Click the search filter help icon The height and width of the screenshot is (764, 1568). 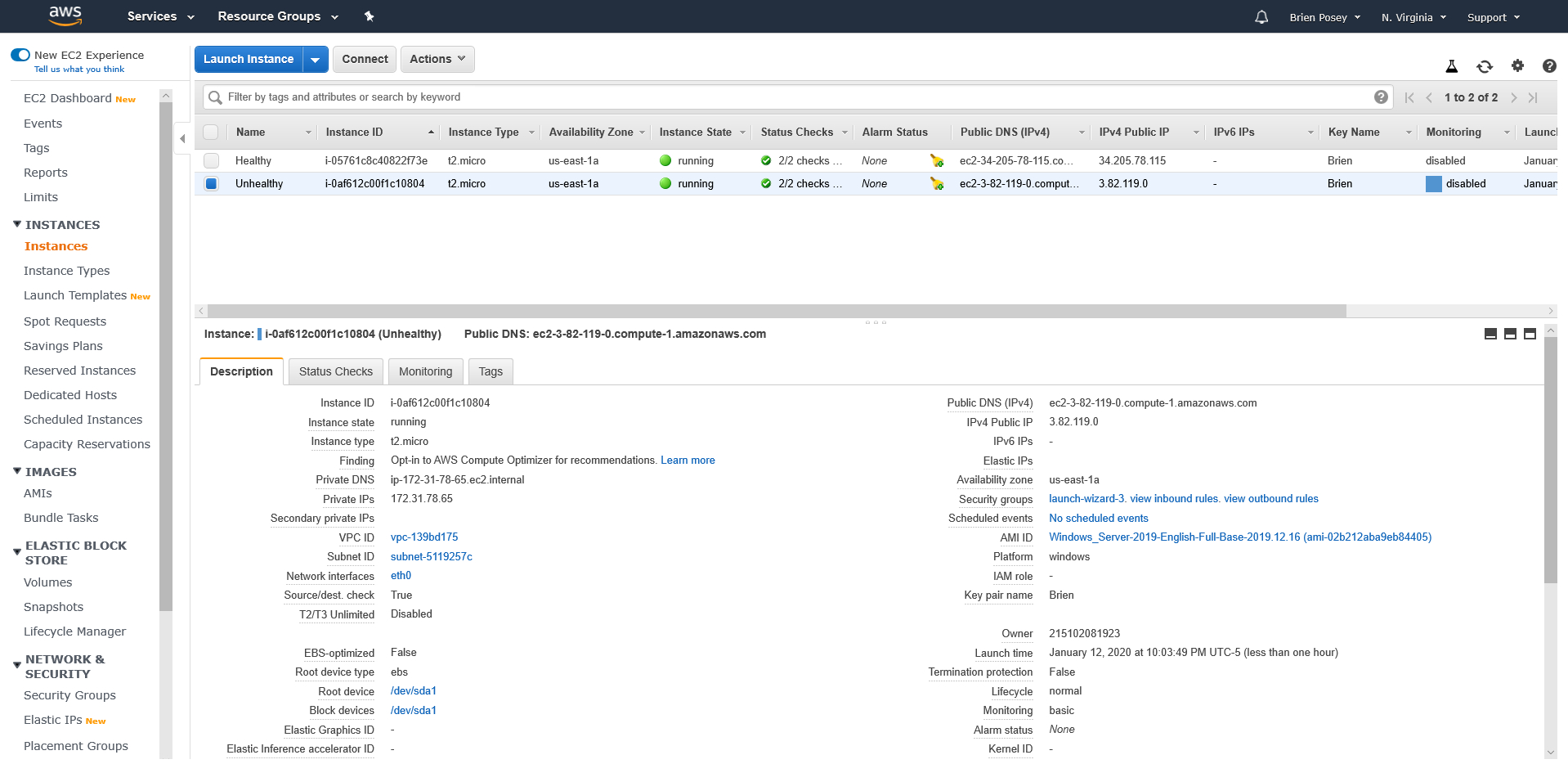point(1381,97)
